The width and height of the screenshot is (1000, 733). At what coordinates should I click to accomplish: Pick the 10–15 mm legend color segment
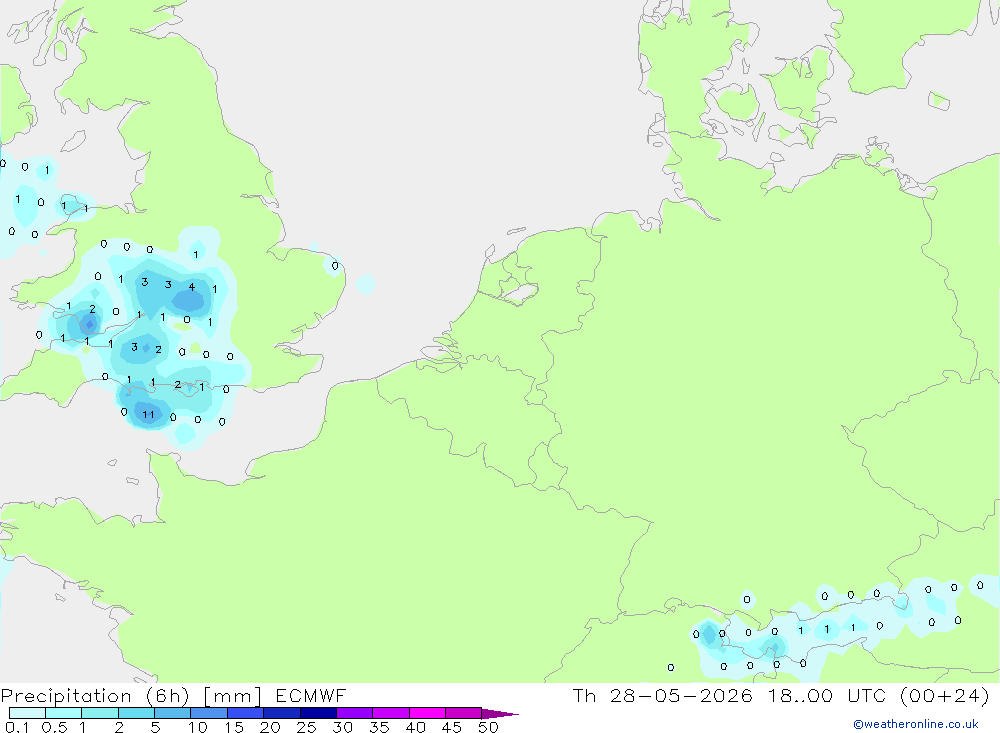pyautogui.click(x=209, y=713)
